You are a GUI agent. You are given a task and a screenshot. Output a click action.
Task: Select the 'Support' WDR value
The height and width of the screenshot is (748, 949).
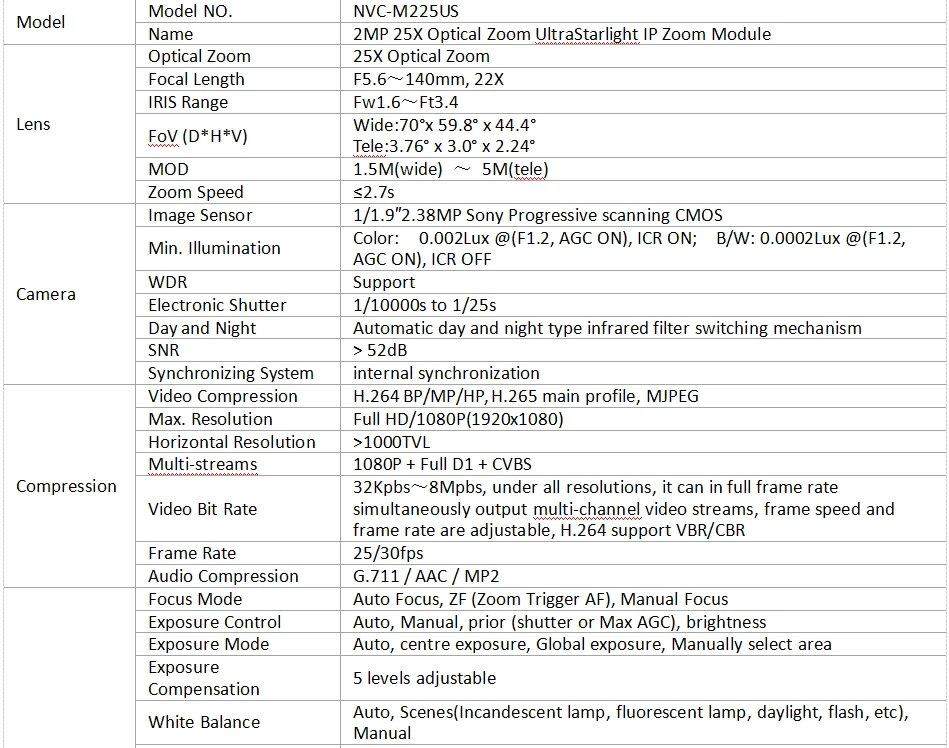pyautogui.click(x=384, y=283)
